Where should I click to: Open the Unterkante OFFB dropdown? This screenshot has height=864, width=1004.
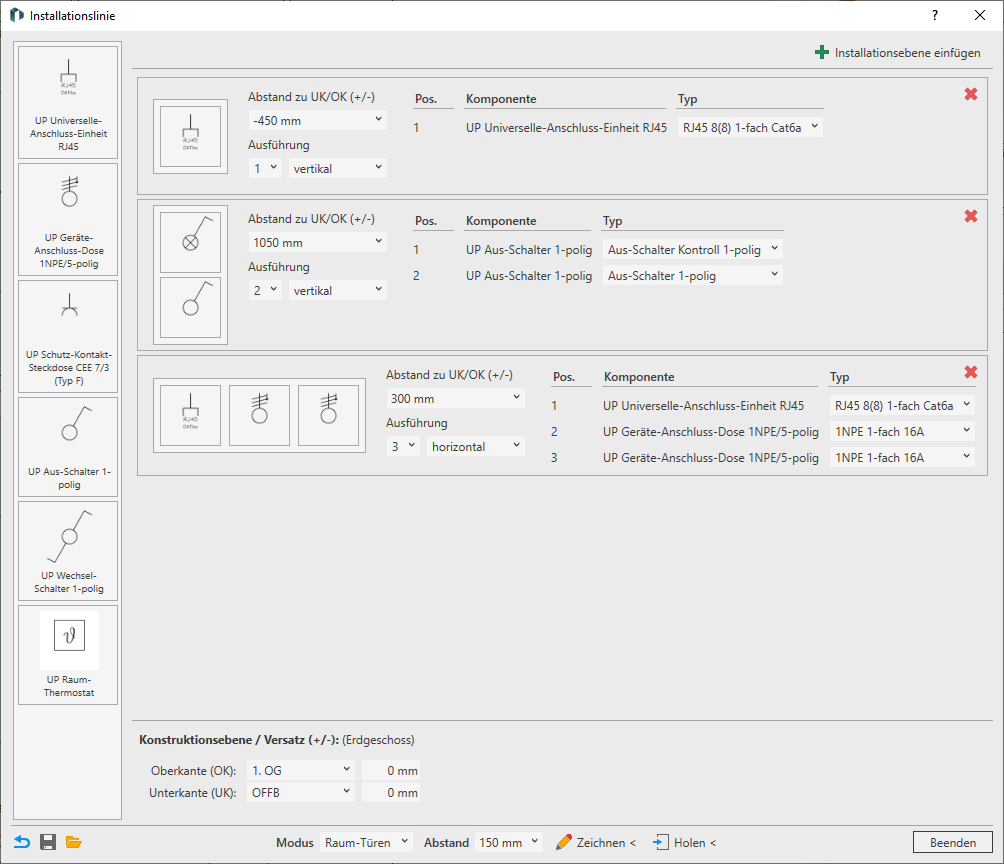click(301, 792)
